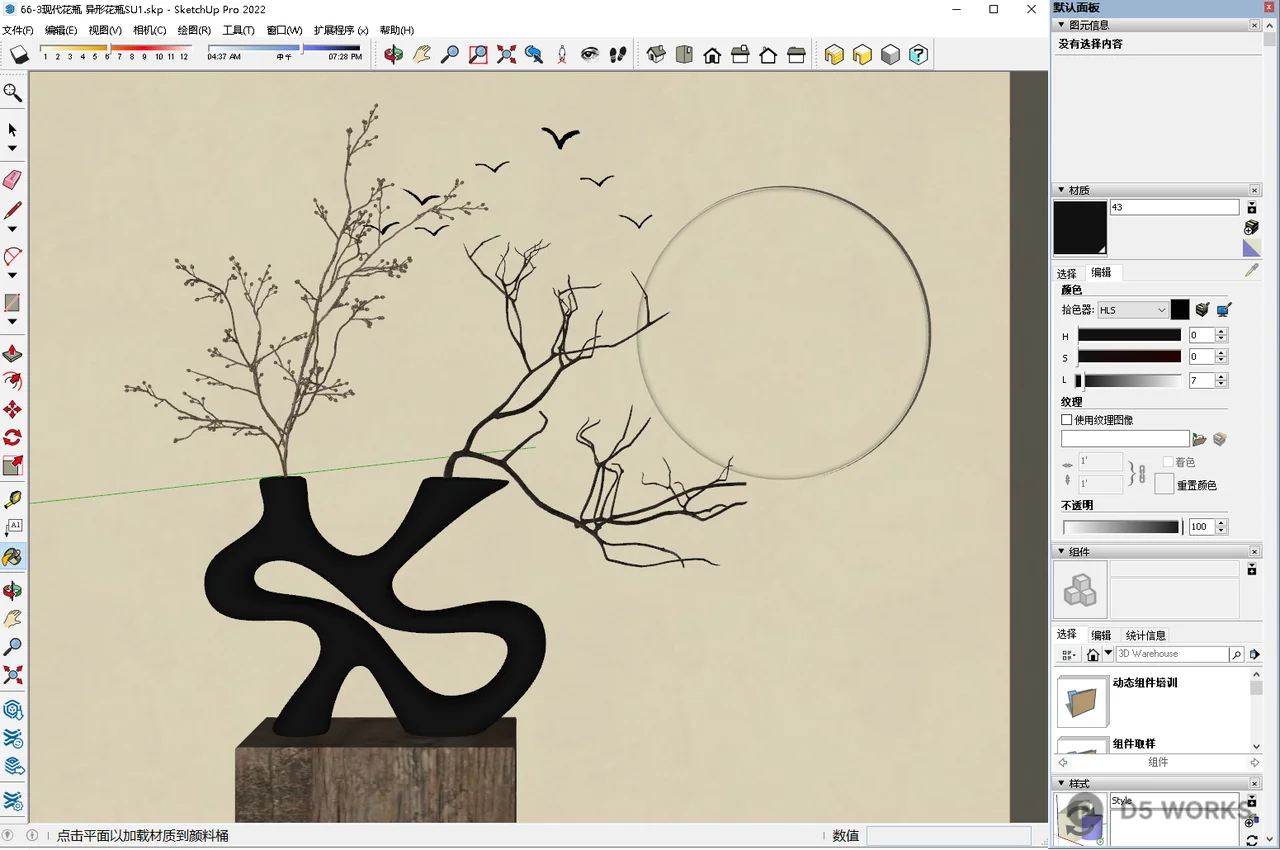1280x850 pixels.
Task: Select the Line pencil tool
Action: (13, 211)
